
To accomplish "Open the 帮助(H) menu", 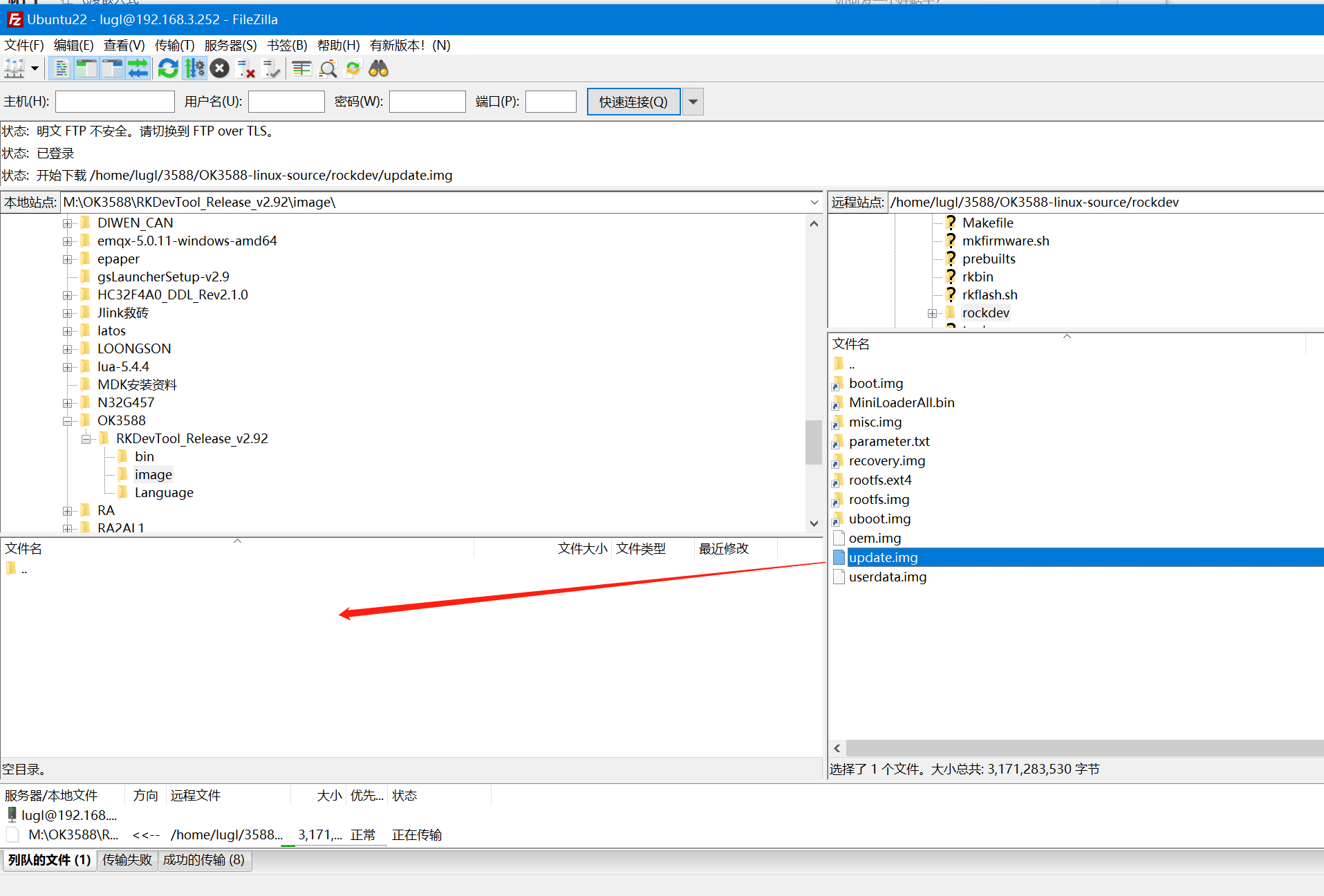I will [339, 45].
